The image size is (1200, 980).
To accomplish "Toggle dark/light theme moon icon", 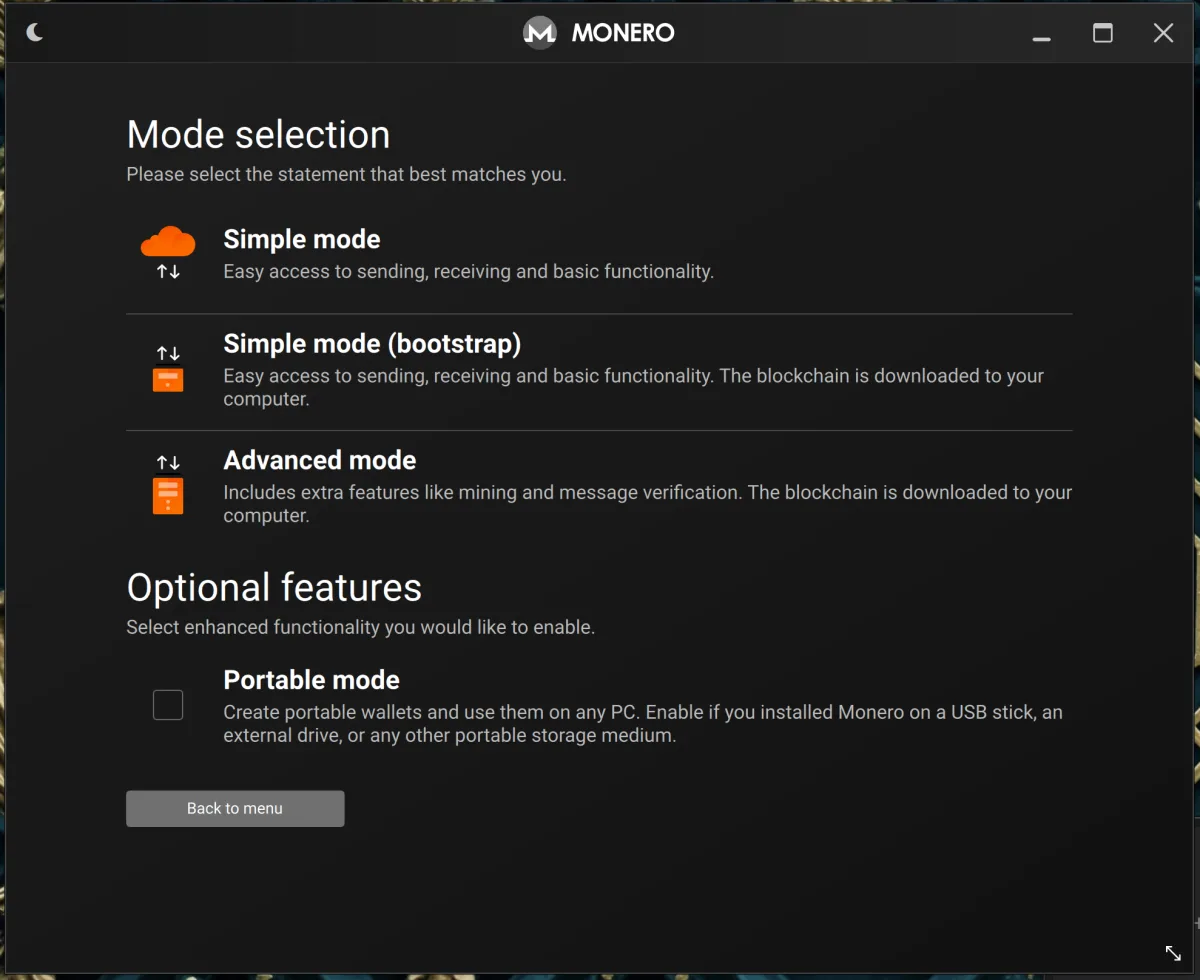I will pyautogui.click(x=35, y=33).
